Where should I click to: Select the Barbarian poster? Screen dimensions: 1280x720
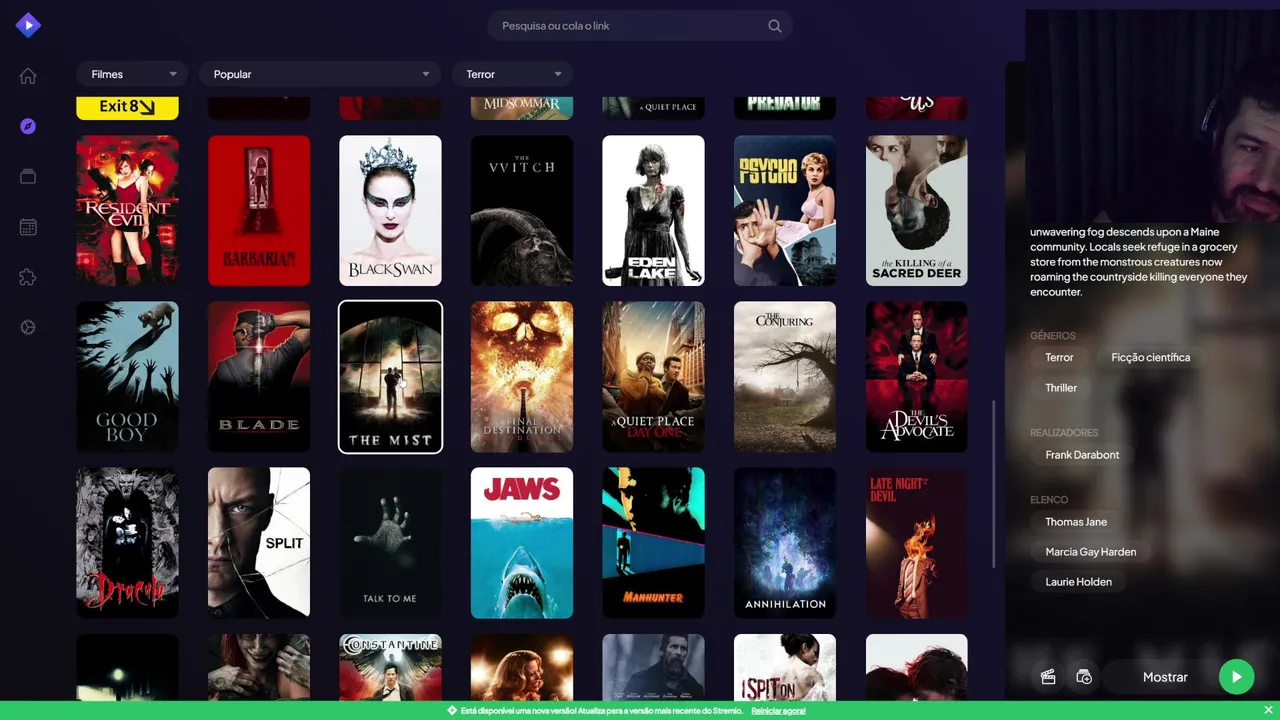pos(259,211)
